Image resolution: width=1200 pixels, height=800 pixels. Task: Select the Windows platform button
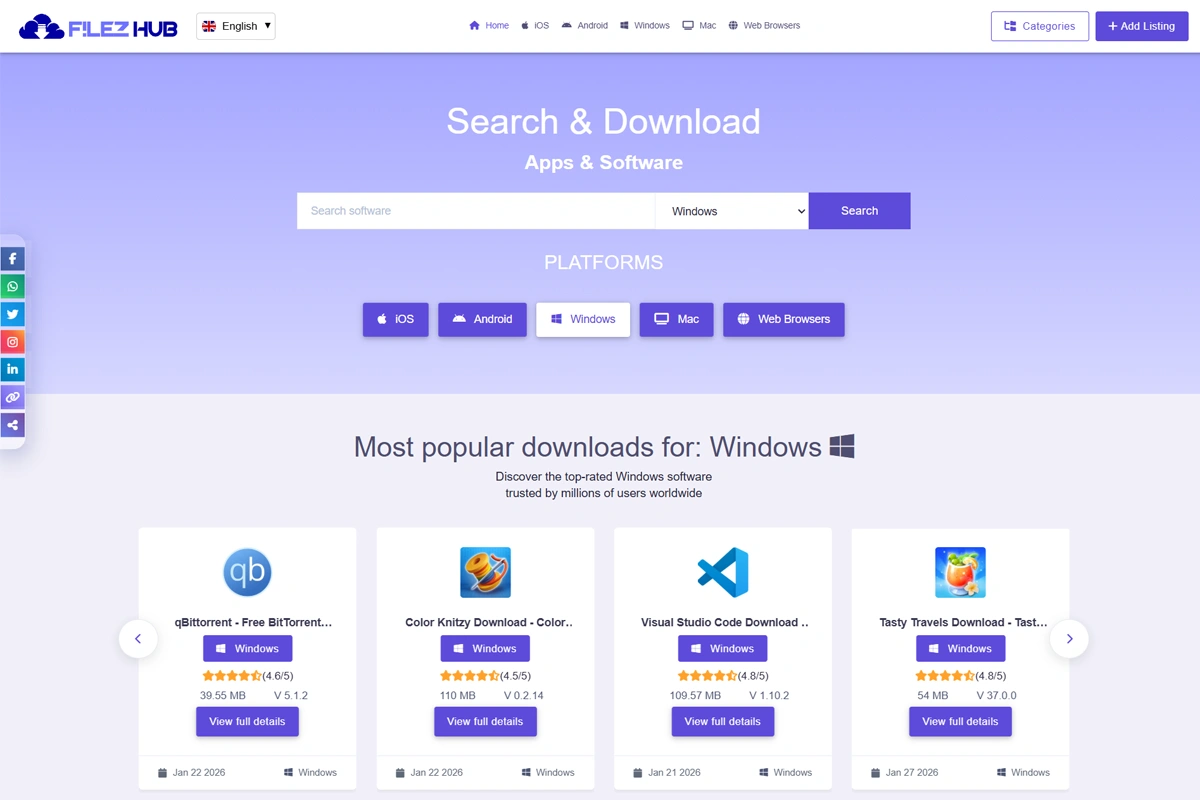tap(583, 320)
